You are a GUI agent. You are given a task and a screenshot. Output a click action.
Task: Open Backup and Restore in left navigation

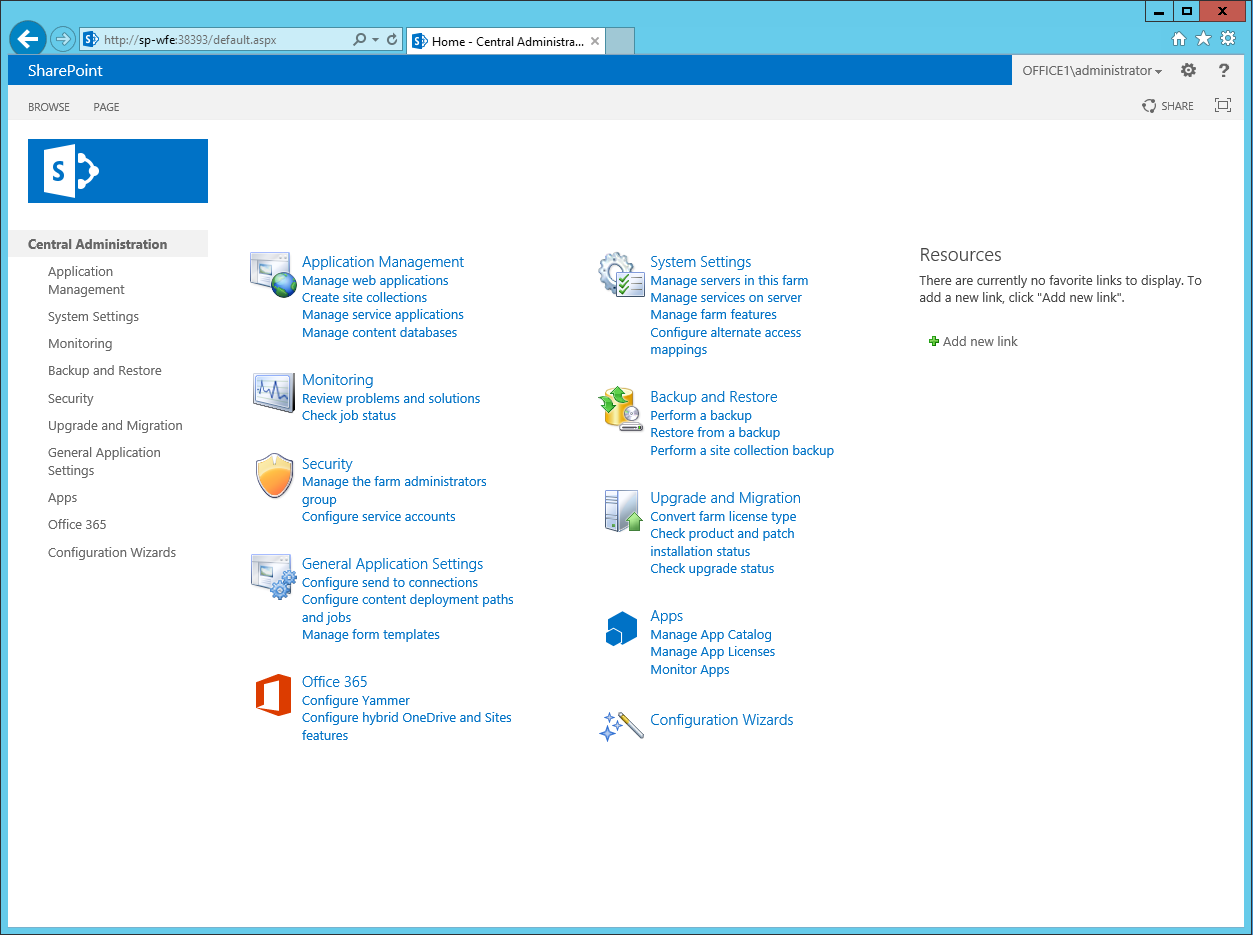click(x=105, y=371)
